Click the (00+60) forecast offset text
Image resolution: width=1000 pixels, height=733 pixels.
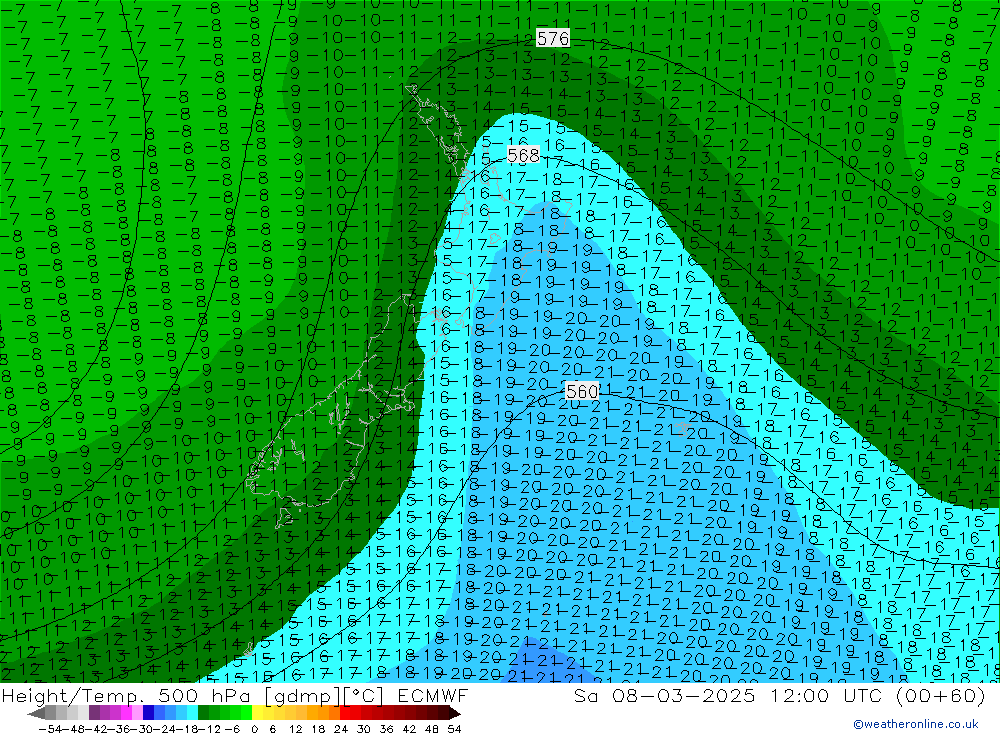(941, 696)
